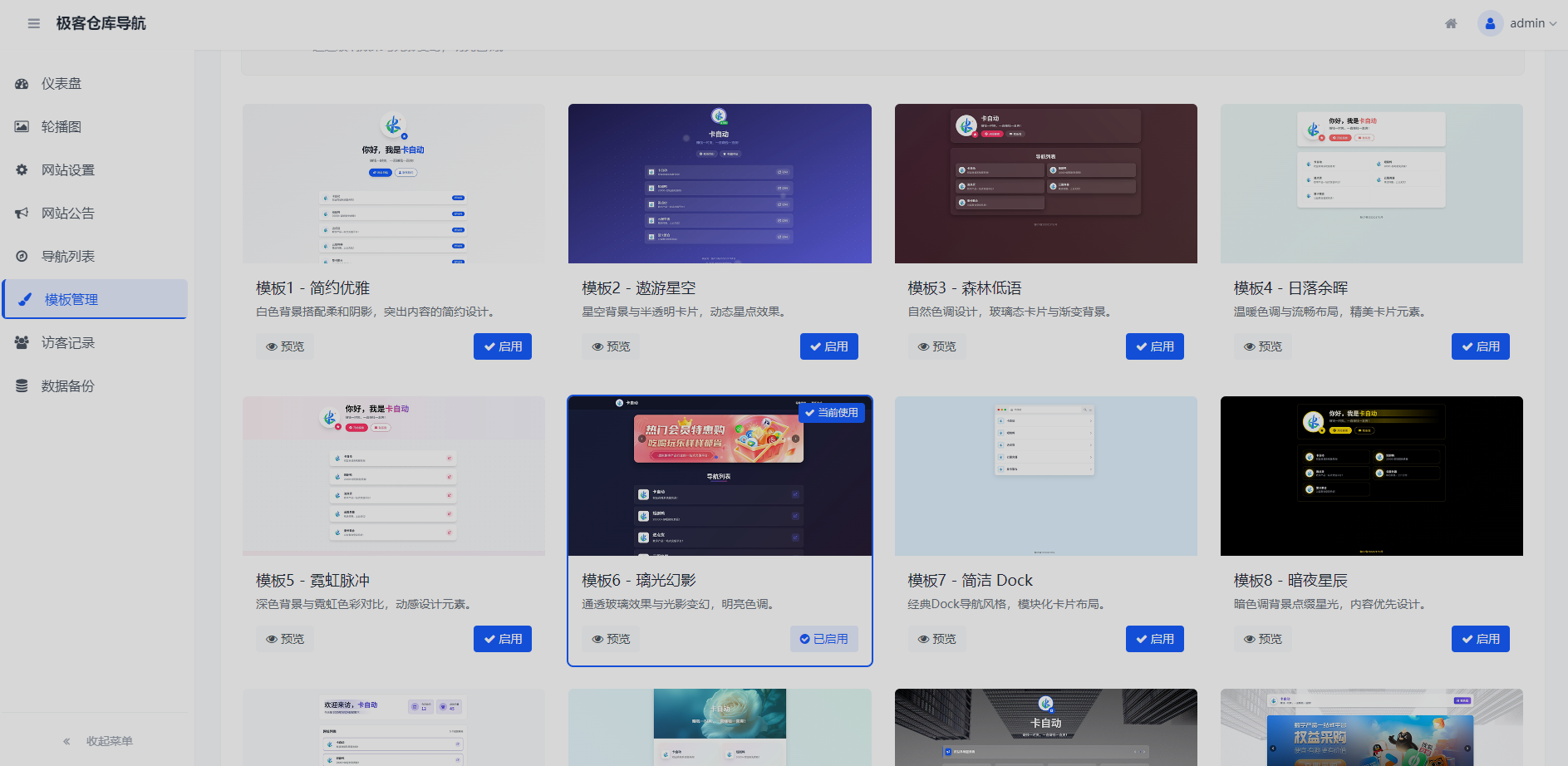Click the 数据备份 backup database icon
Viewport: 1568px width, 766px height.
[21, 385]
